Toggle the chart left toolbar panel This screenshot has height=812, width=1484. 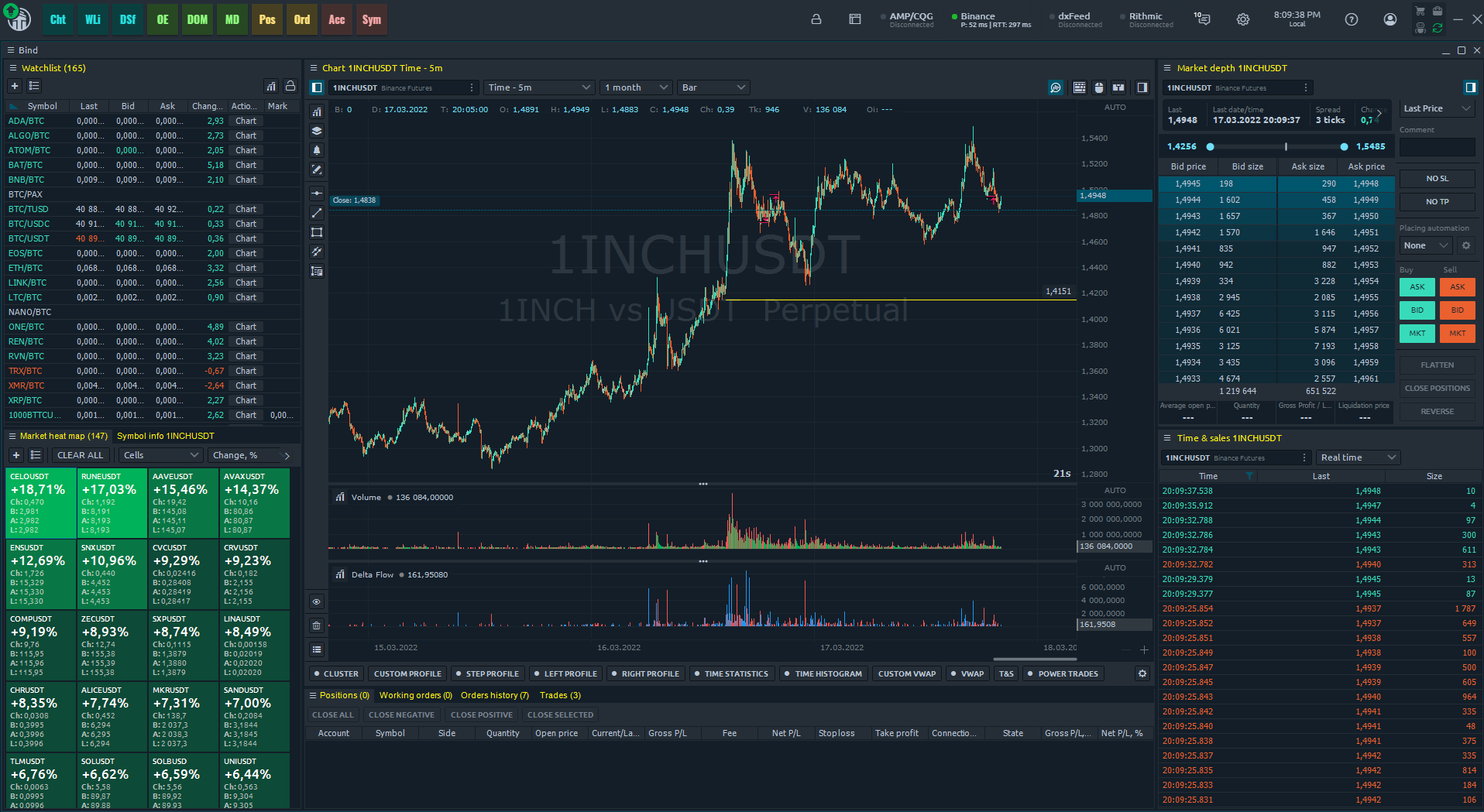317,87
